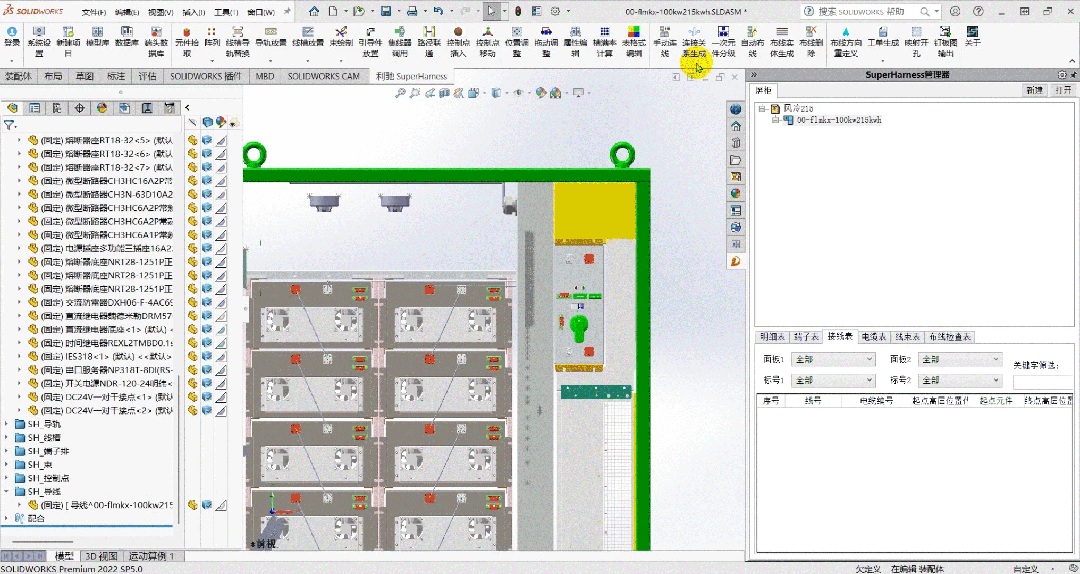Run the 自动布线 auto routing tool
The image size is (1080, 574).
point(752,41)
